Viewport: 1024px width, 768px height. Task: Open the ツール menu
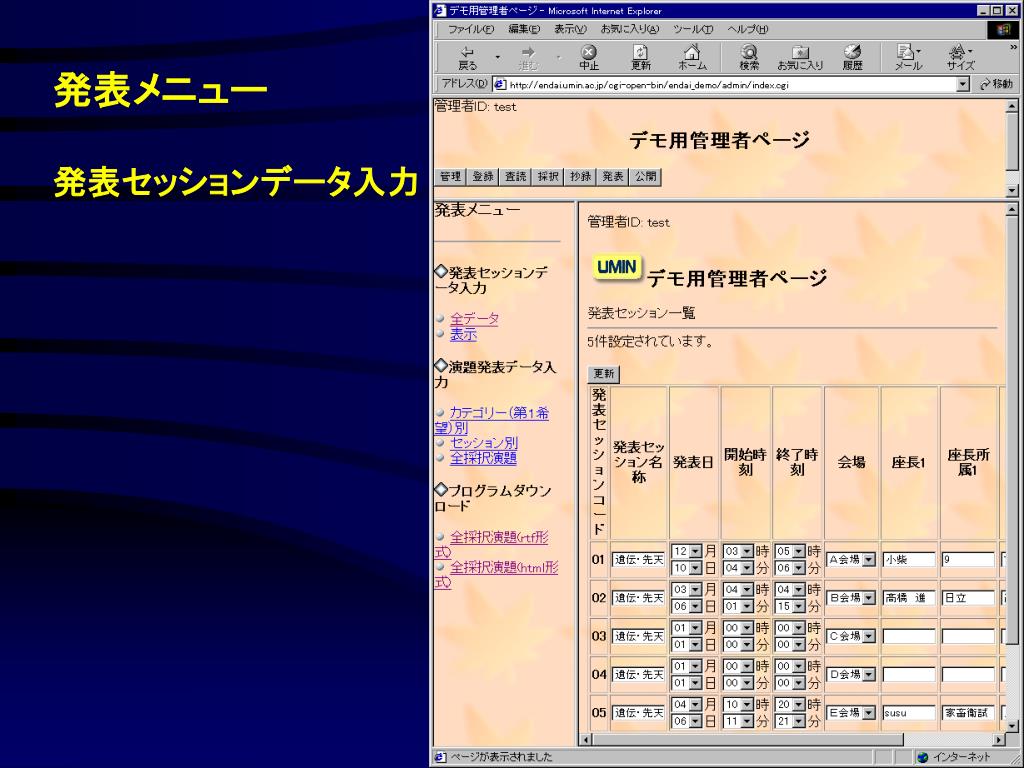point(692,29)
